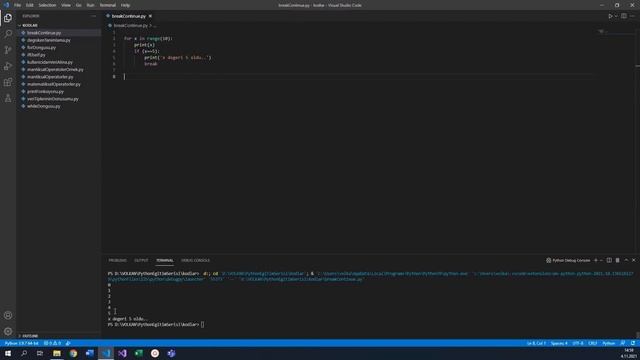
Task: Change the Python language mode
Action: pos(609,343)
